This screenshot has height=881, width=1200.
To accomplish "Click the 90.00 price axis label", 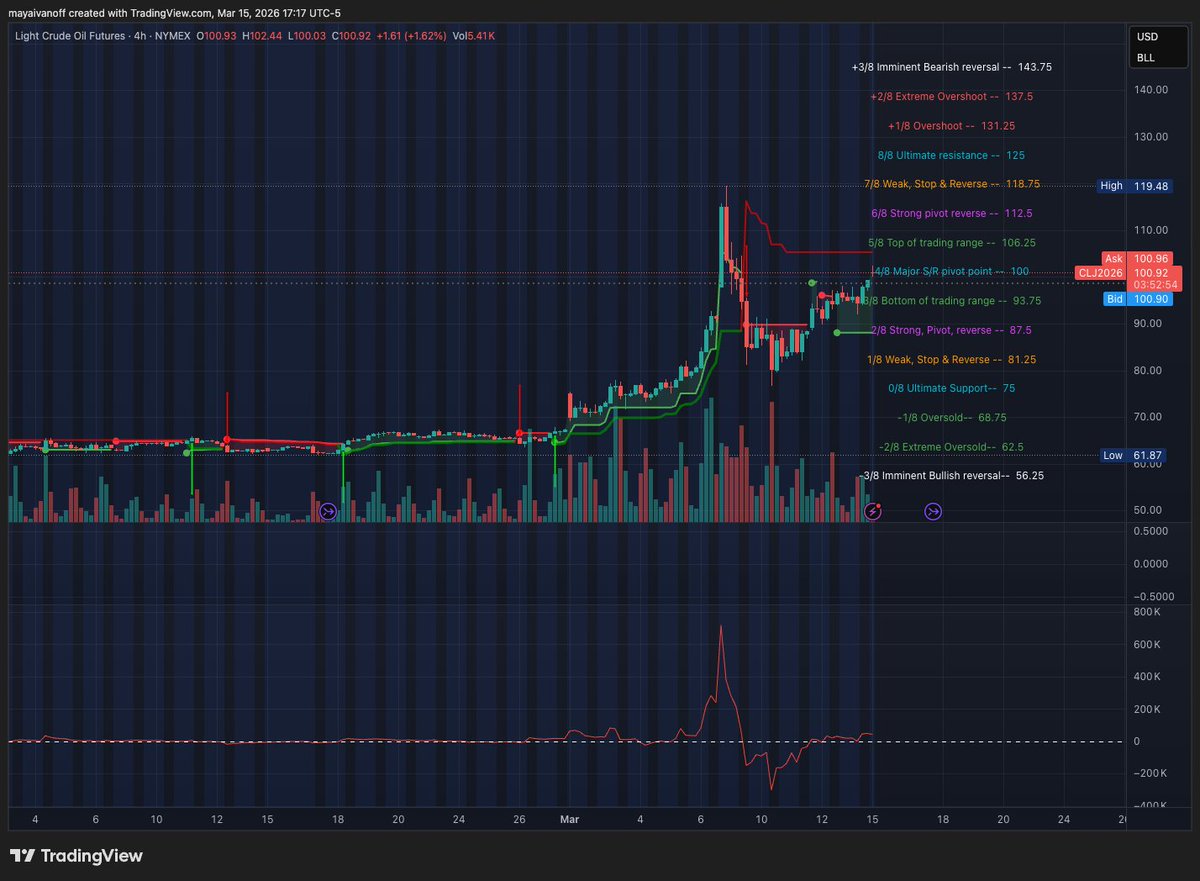I will [x=1150, y=323].
